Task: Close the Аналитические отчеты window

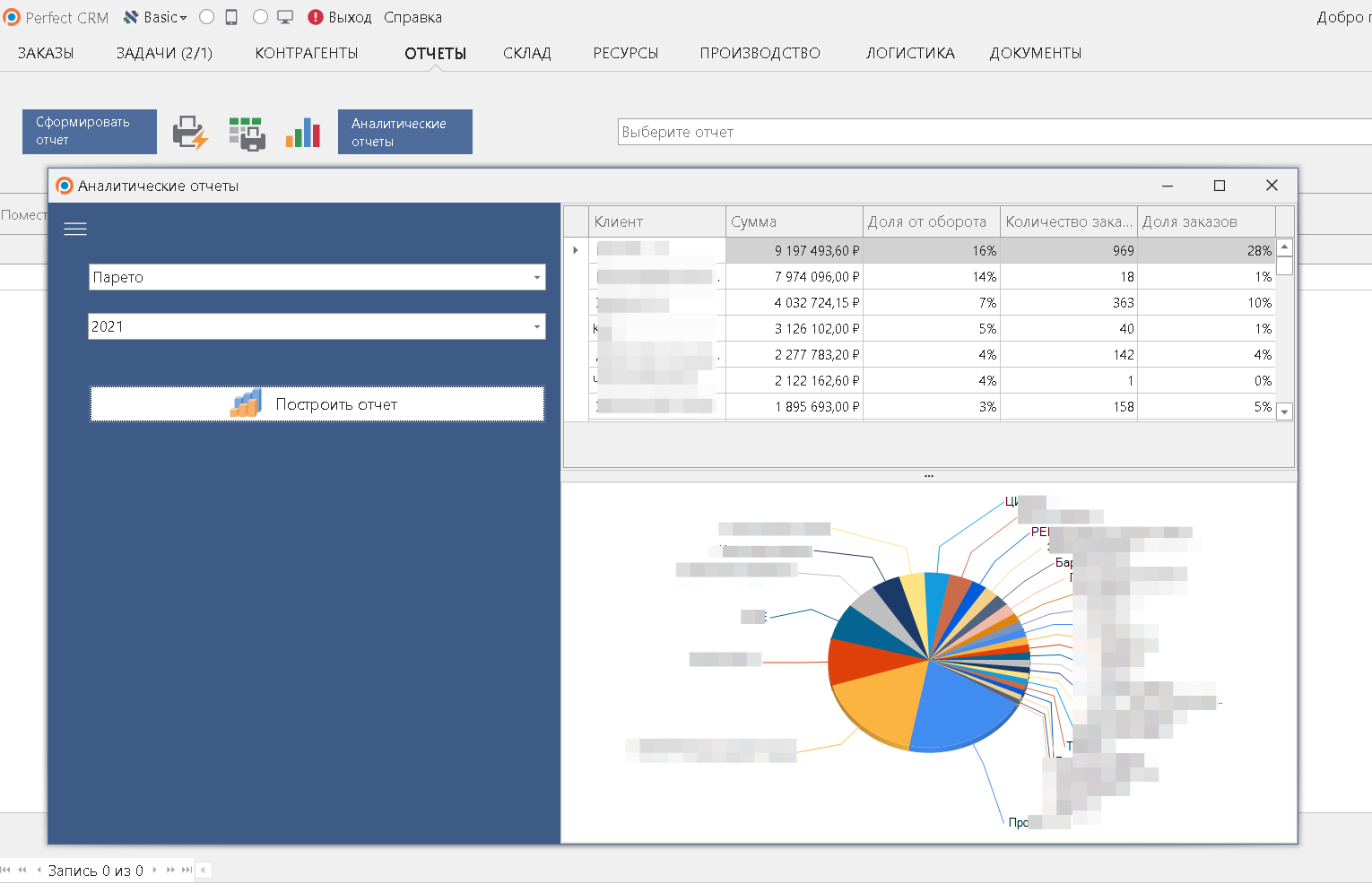Action: pos(1272,186)
